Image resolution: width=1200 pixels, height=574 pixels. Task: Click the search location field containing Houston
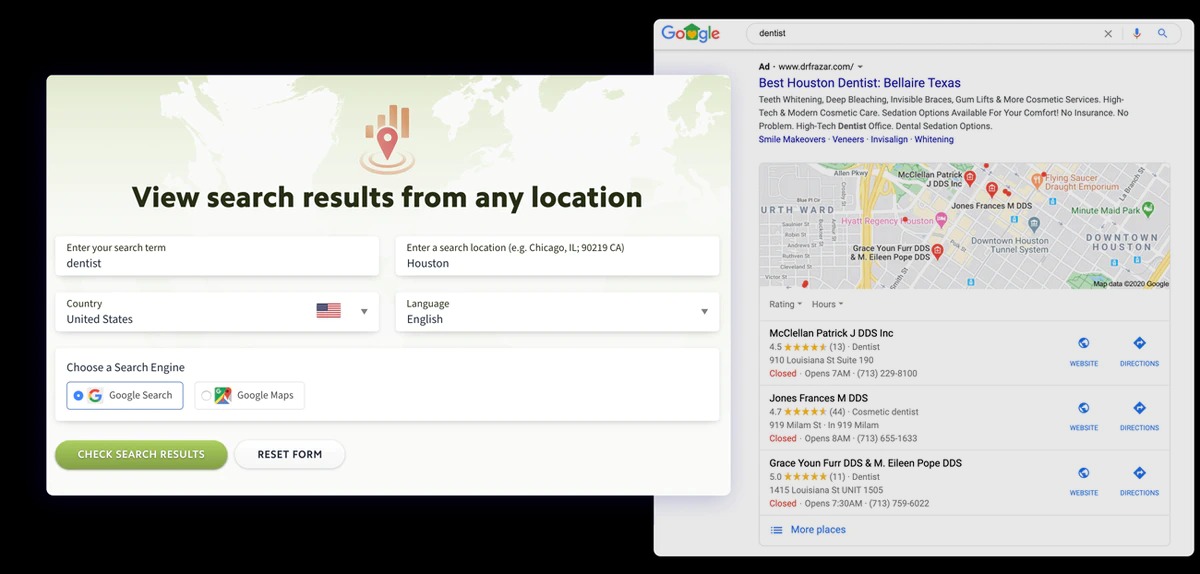click(x=558, y=256)
